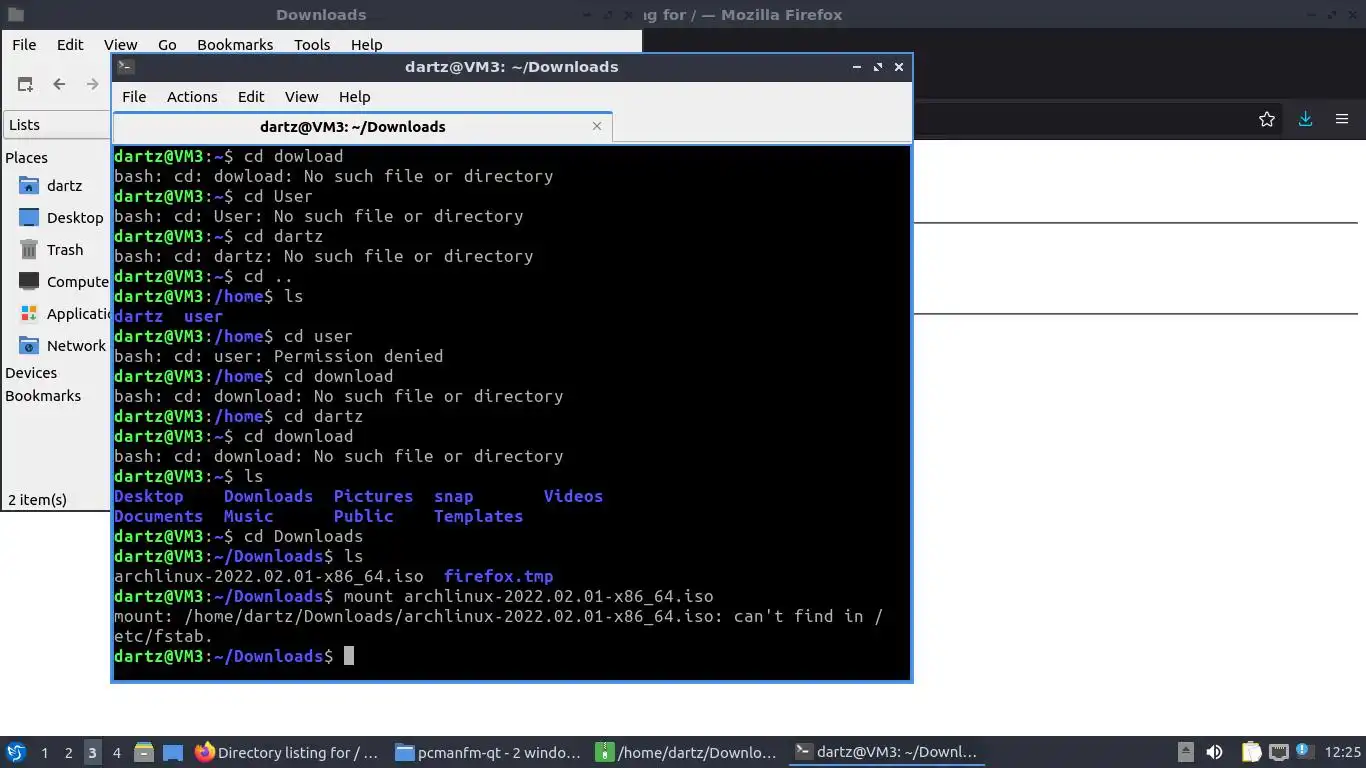Open the Firefox hamburger menu
1366x768 pixels.
point(1342,119)
